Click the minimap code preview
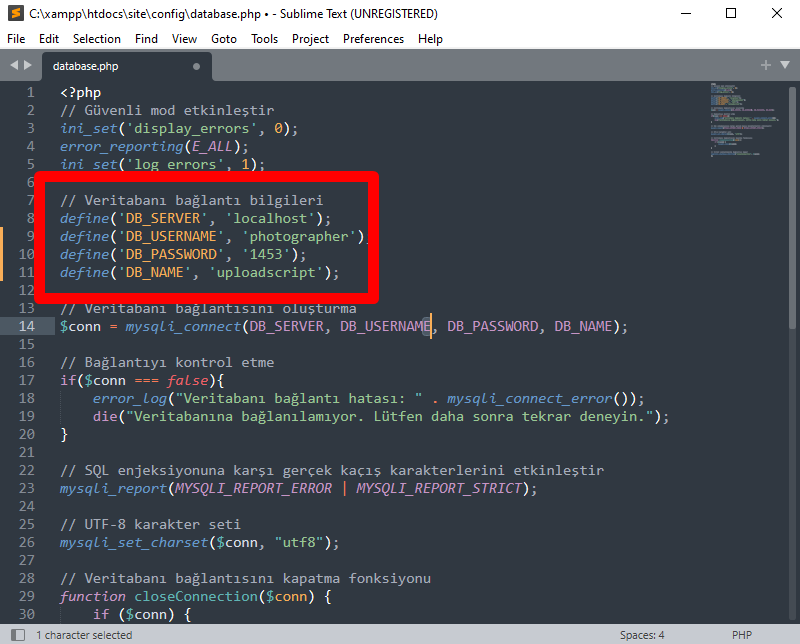The image size is (800, 644). click(743, 120)
